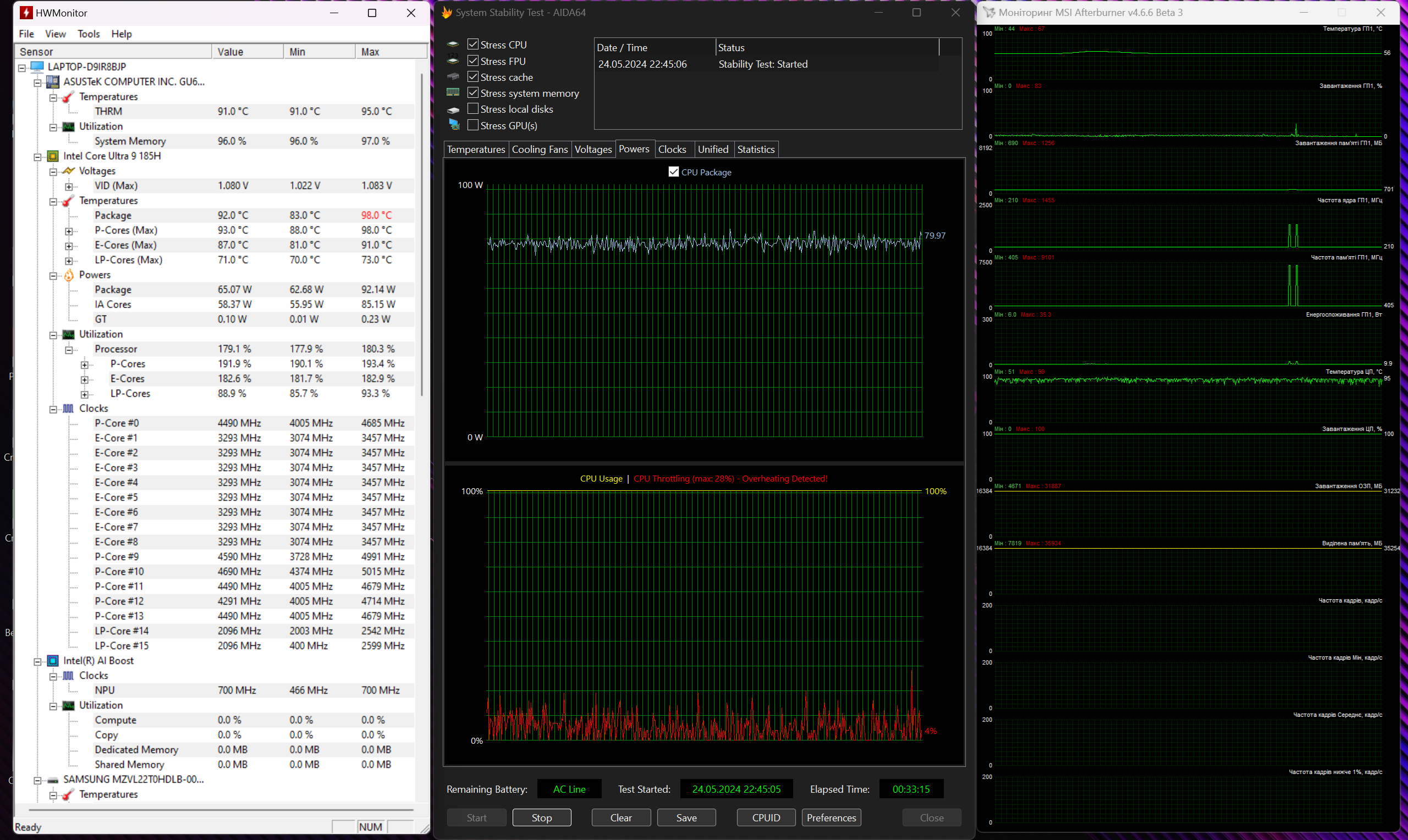Uncheck Stress system memory option
Screen dimensions: 1408x840
[x=474, y=93]
